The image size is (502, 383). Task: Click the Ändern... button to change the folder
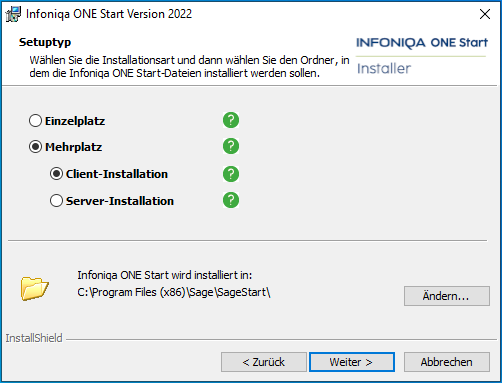point(447,296)
